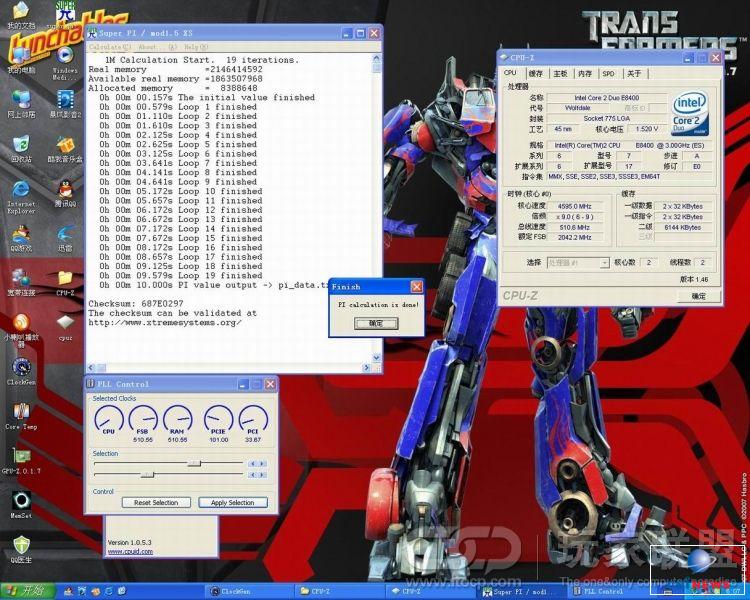Open the CPU-Z folder taskbar button
This screenshot has width=750, height=600.
(x=339, y=592)
